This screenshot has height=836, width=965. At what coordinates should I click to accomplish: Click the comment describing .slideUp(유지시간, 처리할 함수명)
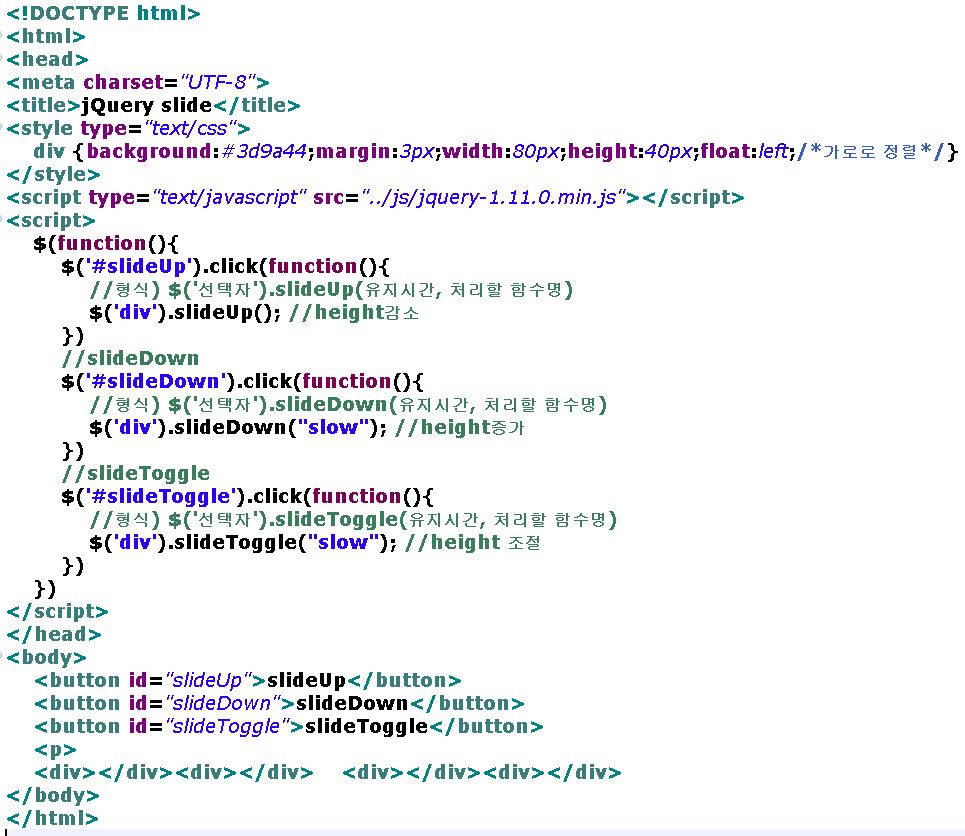tap(331, 289)
